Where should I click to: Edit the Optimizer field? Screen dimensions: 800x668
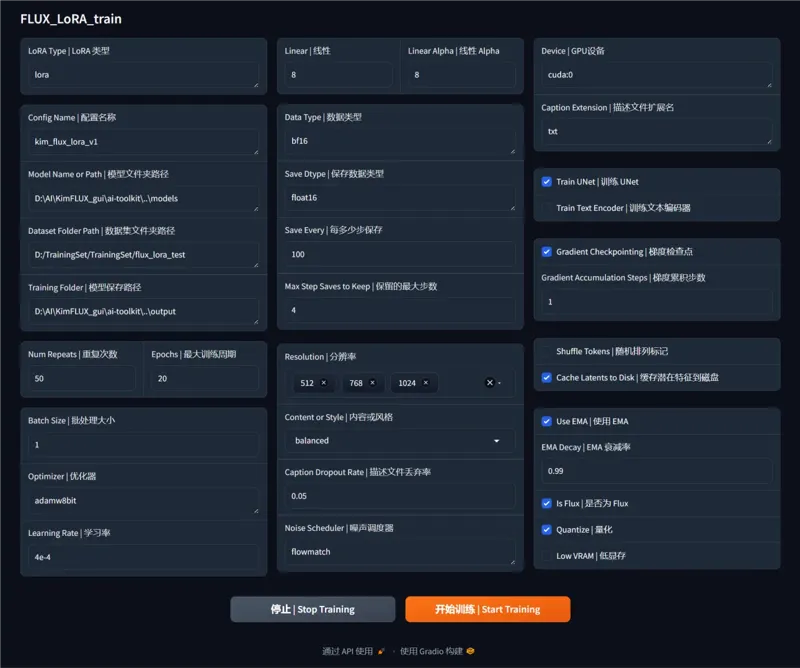tap(143, 501)
